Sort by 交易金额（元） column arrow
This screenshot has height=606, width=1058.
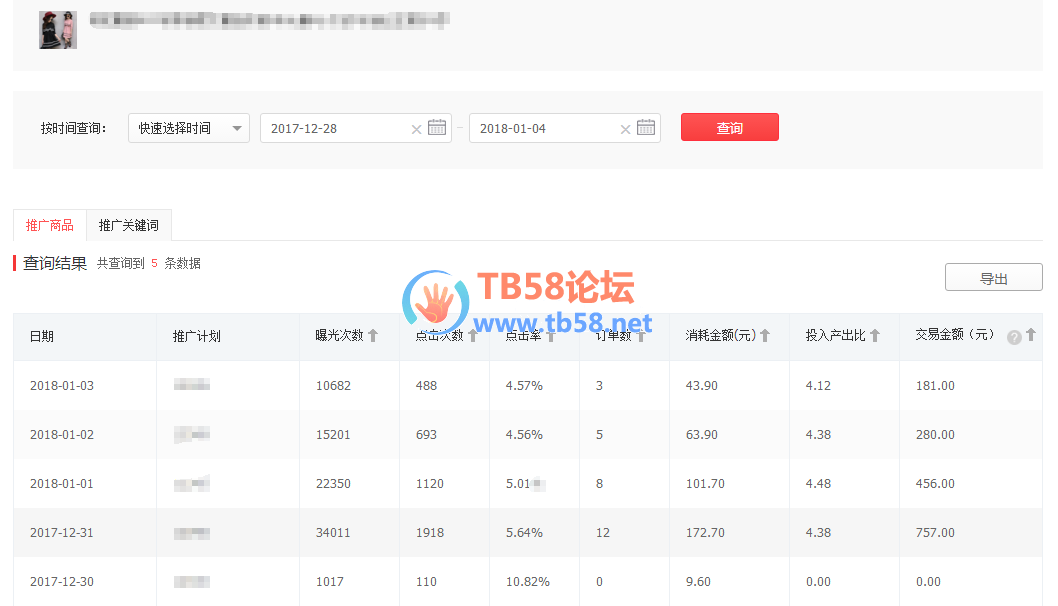[1031, 335]
